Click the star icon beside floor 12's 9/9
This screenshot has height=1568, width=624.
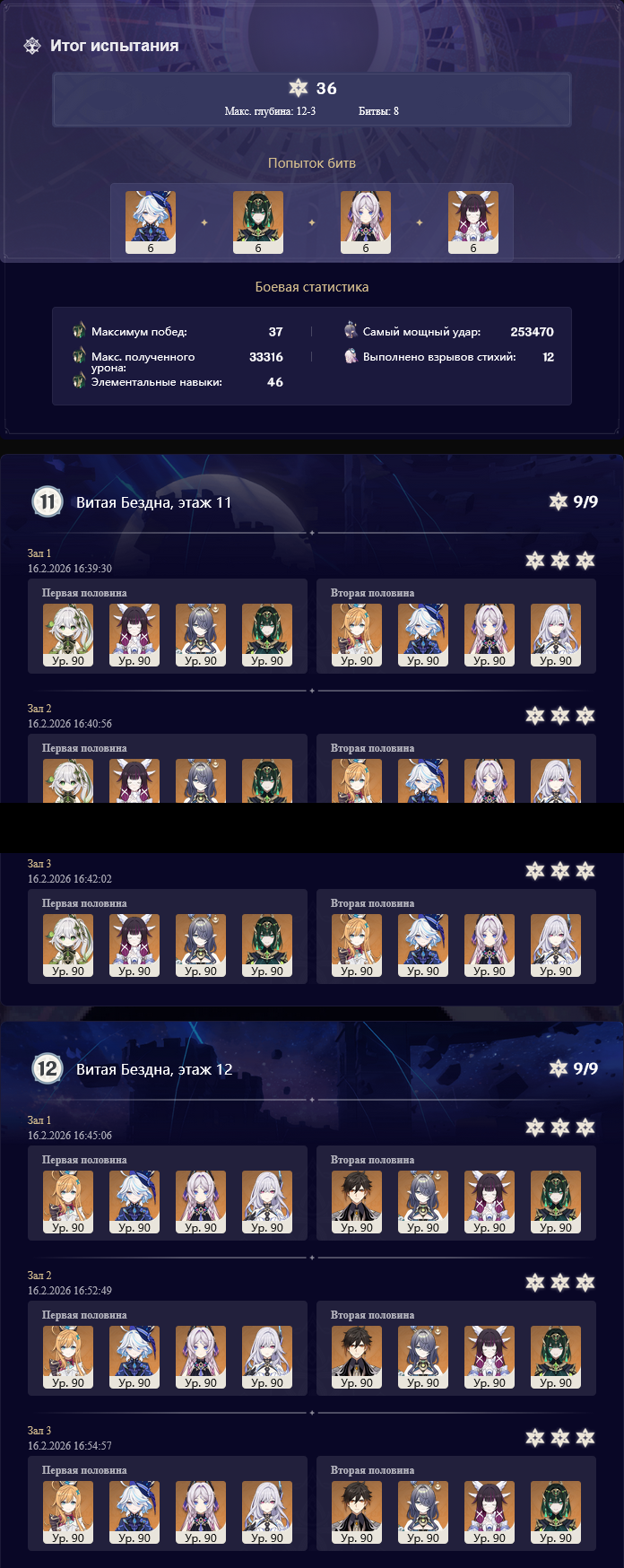559,1067
